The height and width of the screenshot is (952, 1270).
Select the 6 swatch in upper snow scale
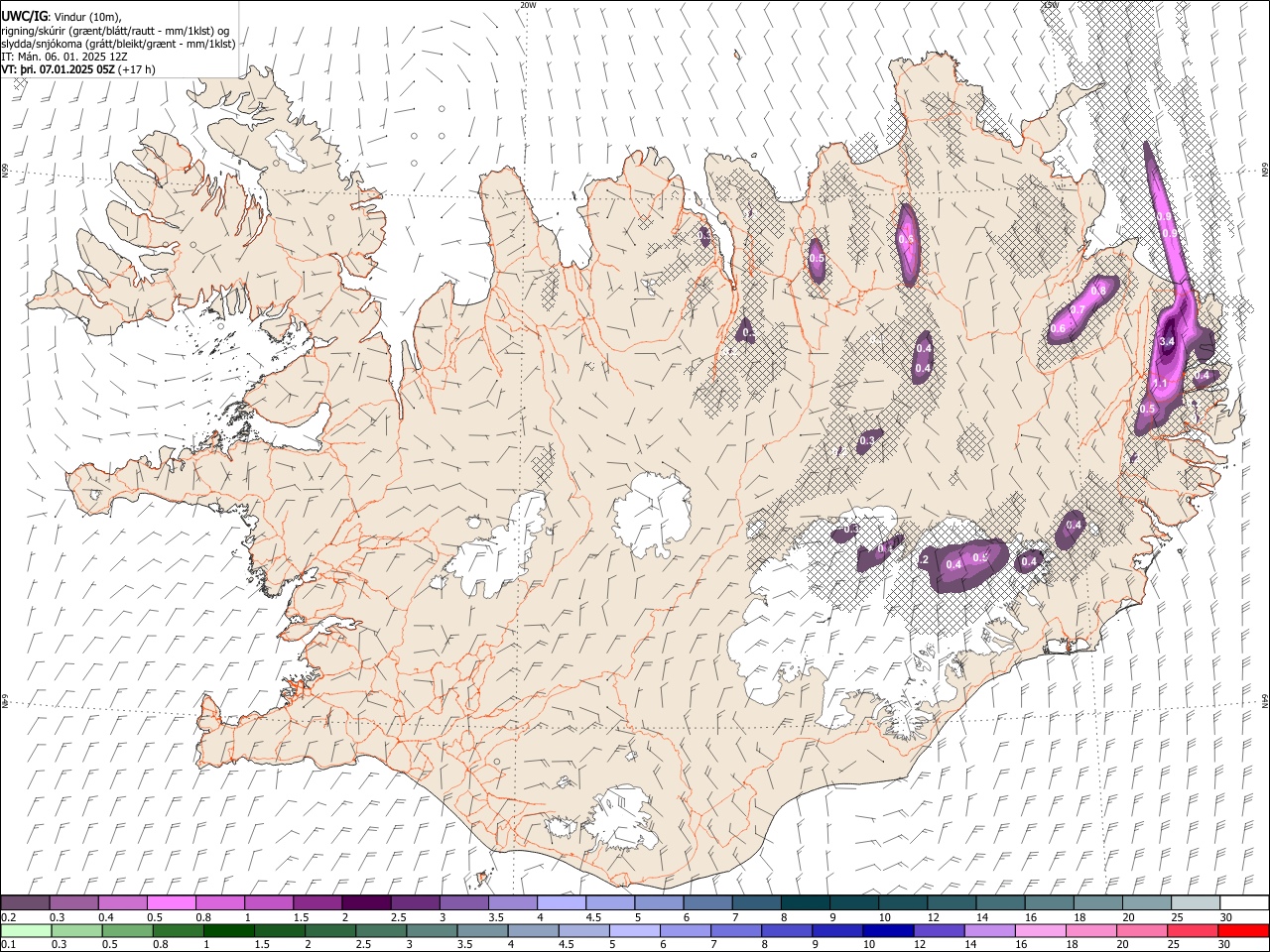click(x=706, y=902)
